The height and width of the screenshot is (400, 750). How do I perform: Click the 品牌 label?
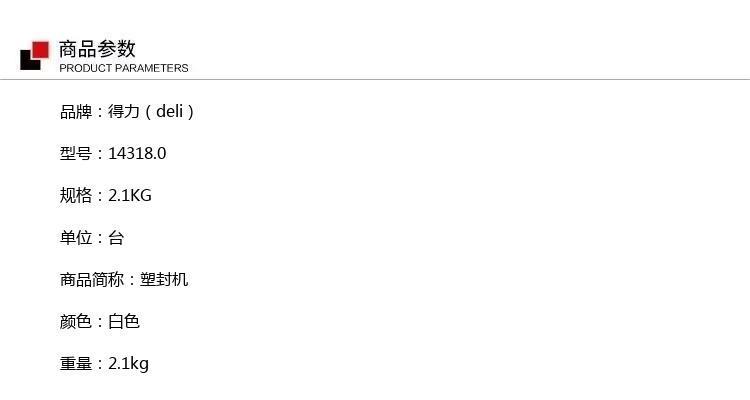(76, 111)
